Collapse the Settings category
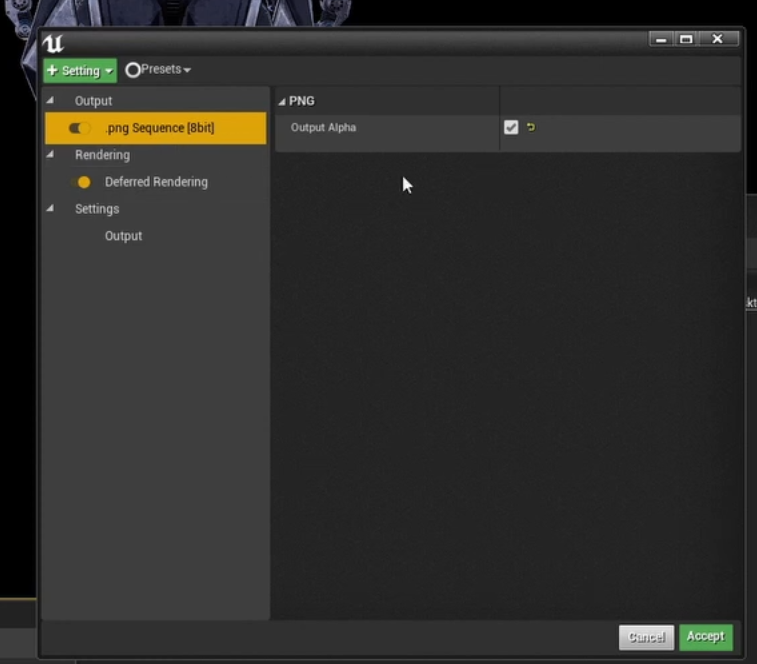This screenshot has height=664, width=757. coord(50,209)
